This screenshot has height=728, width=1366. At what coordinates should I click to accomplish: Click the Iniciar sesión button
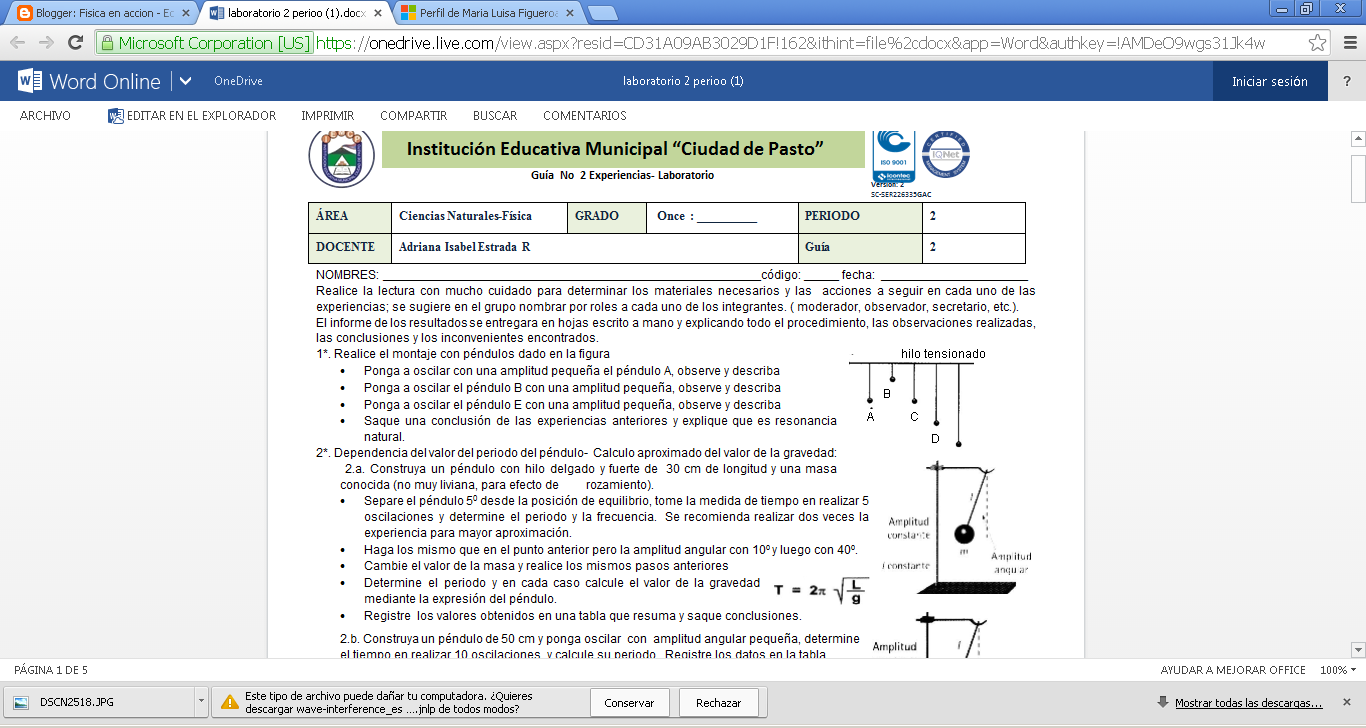coord(1270,82)
